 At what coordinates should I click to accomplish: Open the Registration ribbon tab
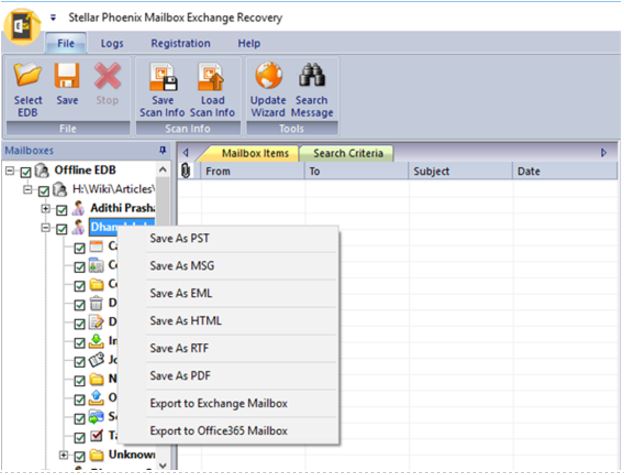[180, 43]
